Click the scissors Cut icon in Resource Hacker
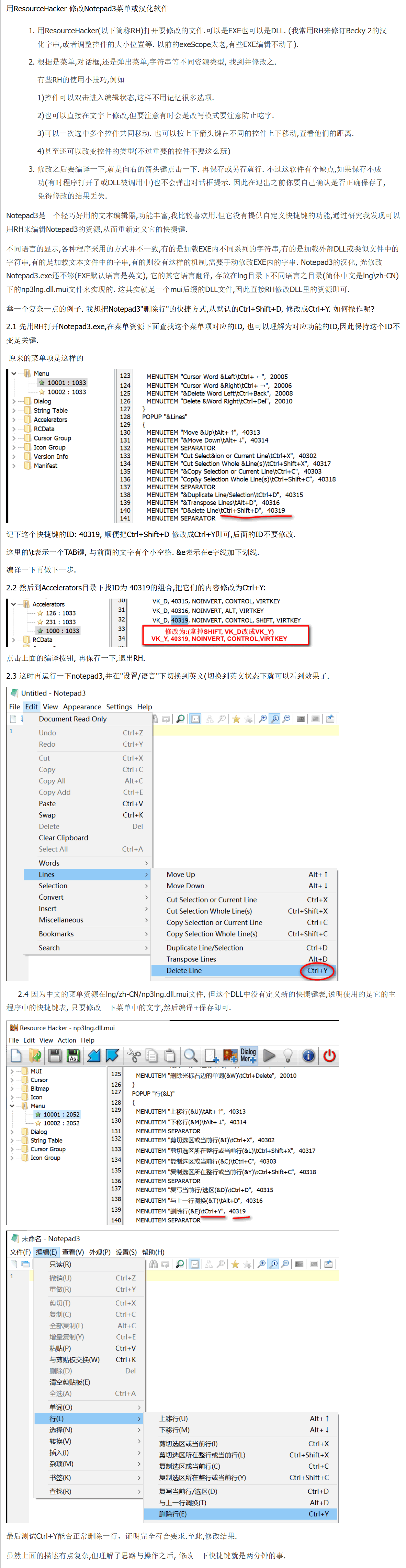Viewport: 406px width, 1568px height. coord(133,1056)
